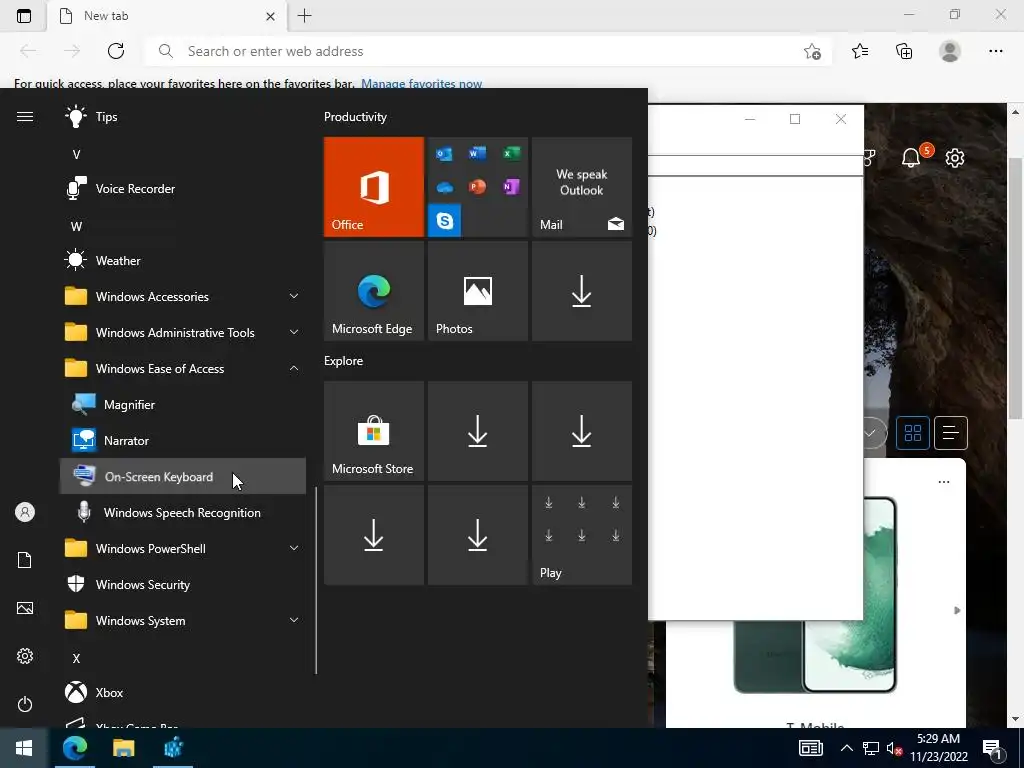
Task: Open Edge tab actions menu
Action: tap(24, 16)
